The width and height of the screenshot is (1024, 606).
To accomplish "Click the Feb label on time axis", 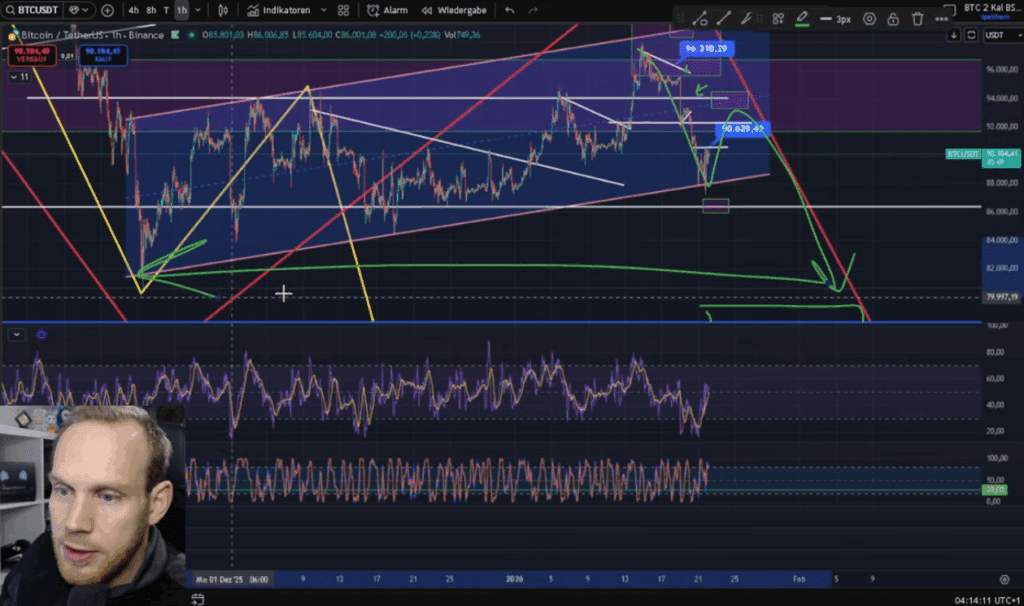I will tap(799, 579).
